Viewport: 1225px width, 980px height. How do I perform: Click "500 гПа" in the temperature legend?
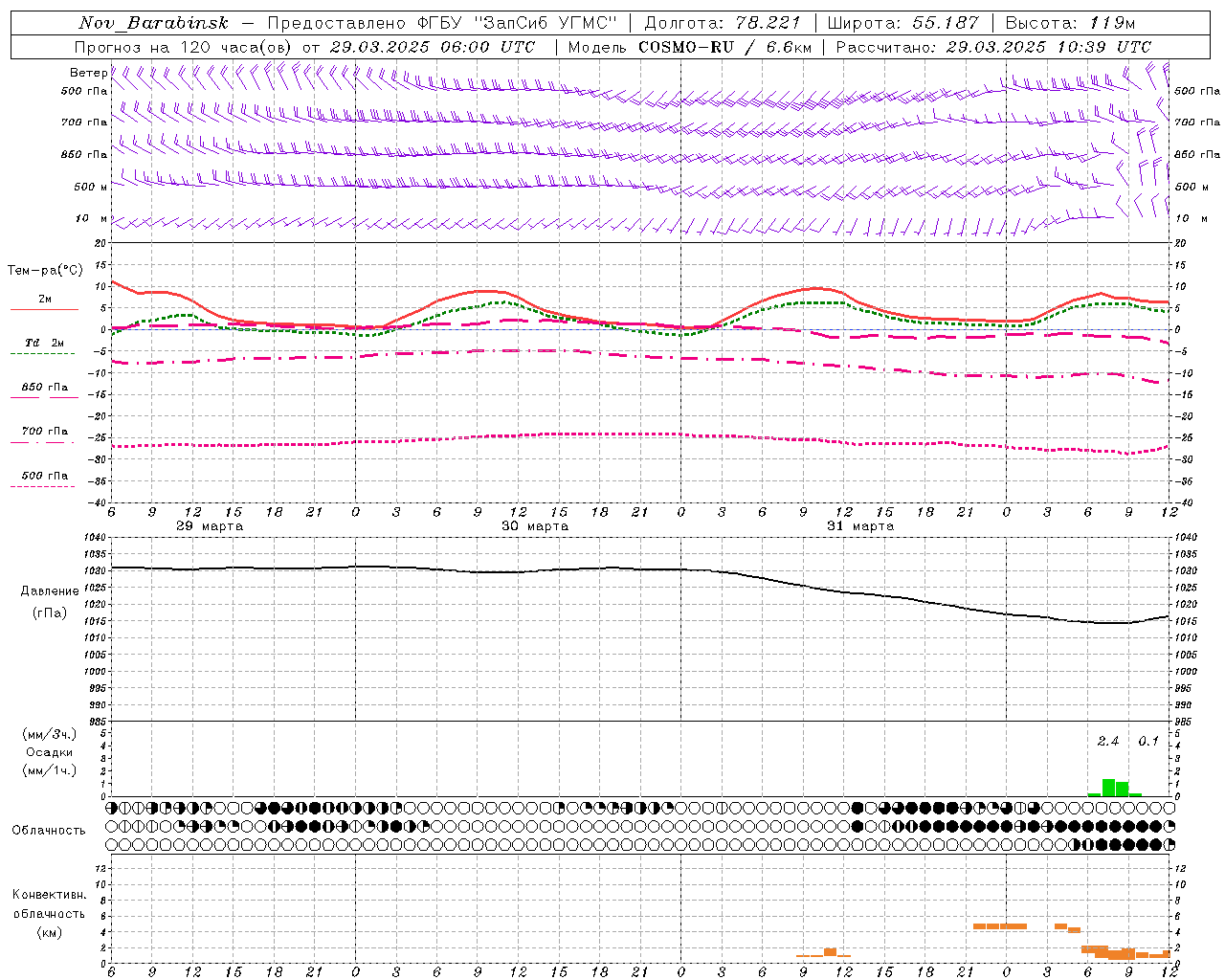(x=45, y=476)
